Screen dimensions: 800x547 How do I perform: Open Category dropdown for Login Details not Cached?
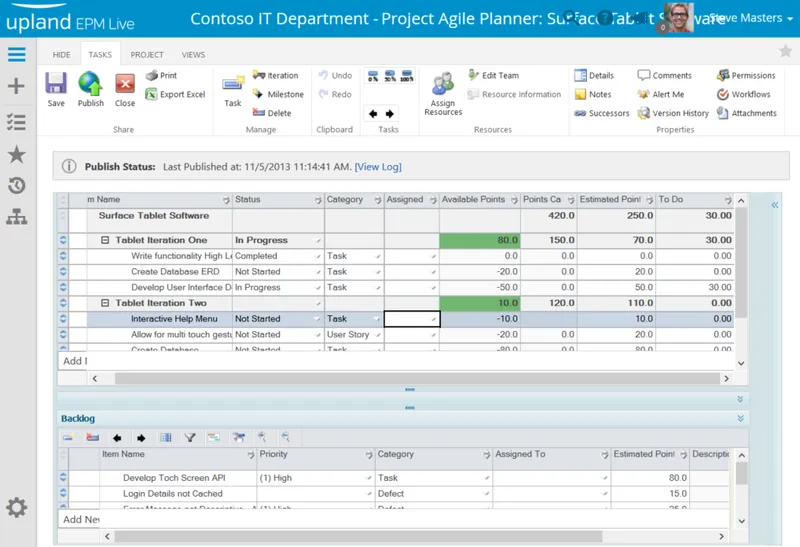coord(487,494)
